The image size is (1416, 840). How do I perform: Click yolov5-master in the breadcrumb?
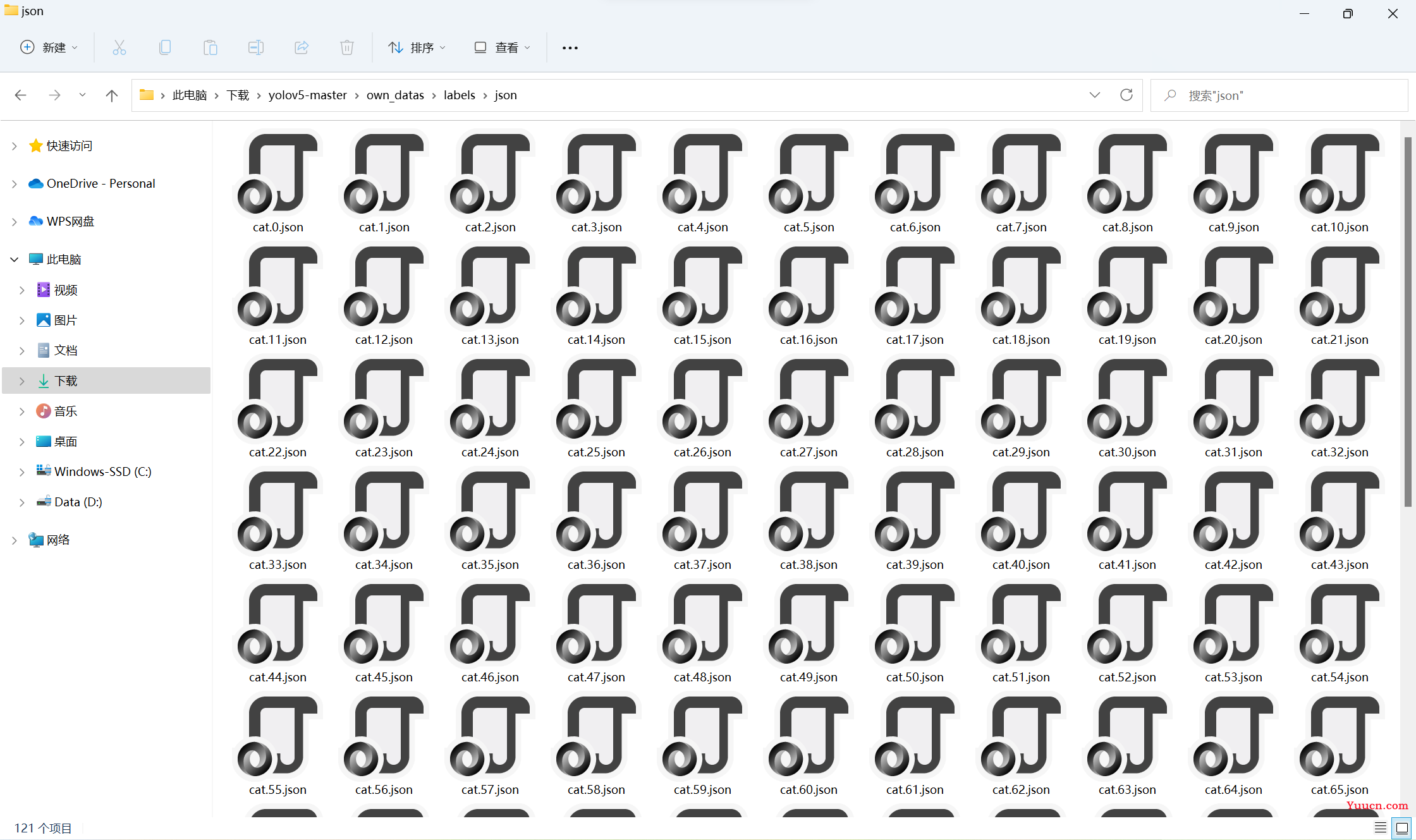tap(308, 95)
